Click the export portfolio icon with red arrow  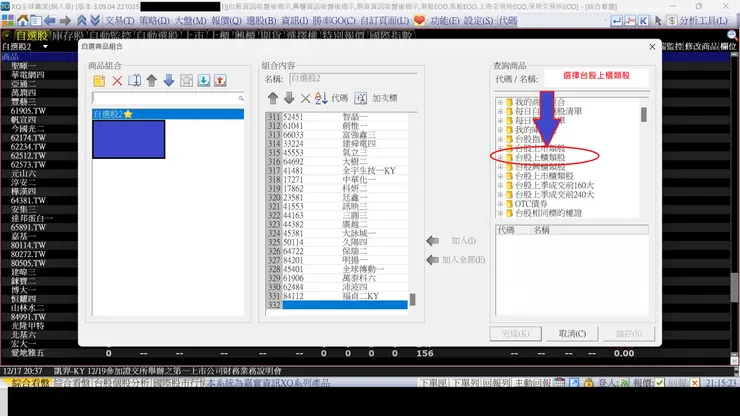tap(220, 81)
